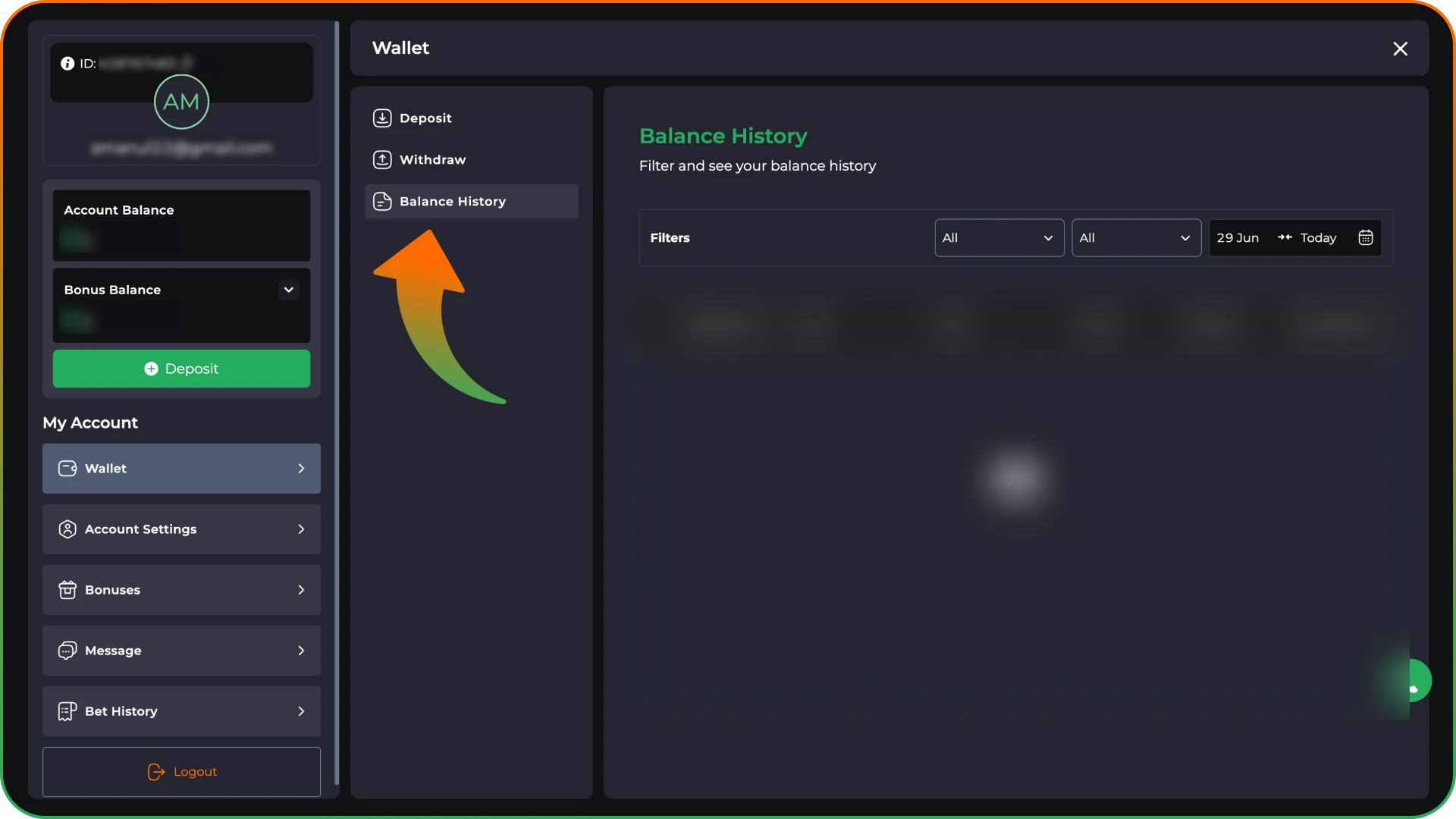Click the Logout button
This screenshot has height=819, width=1456.
(181, 772)
